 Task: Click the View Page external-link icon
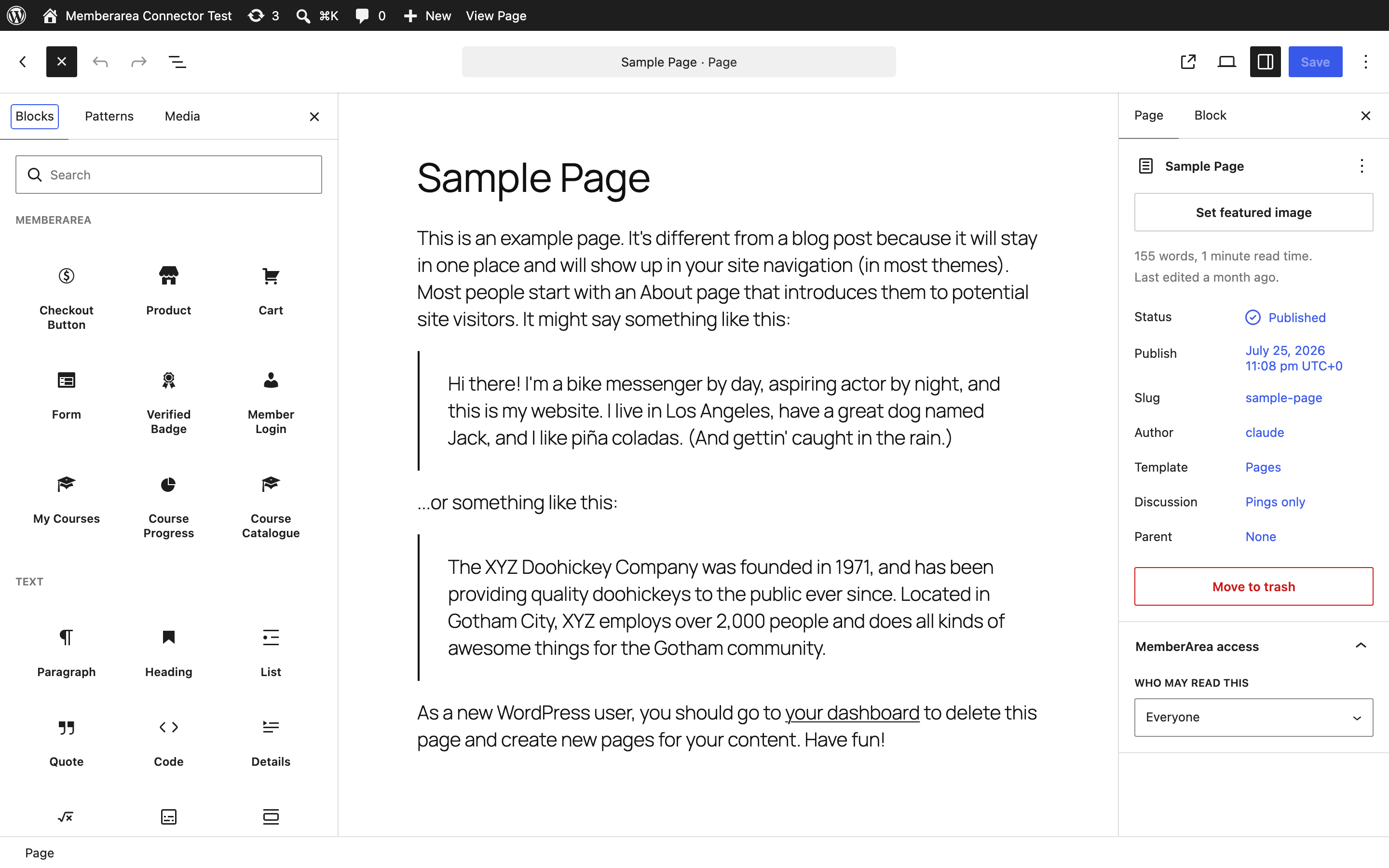pos(1188,61)
